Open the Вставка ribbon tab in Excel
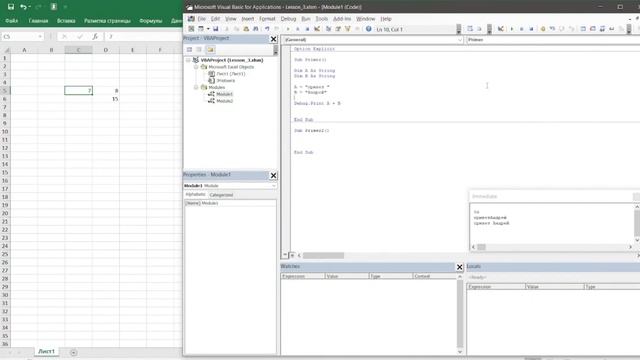 click(x=66, y=21)
